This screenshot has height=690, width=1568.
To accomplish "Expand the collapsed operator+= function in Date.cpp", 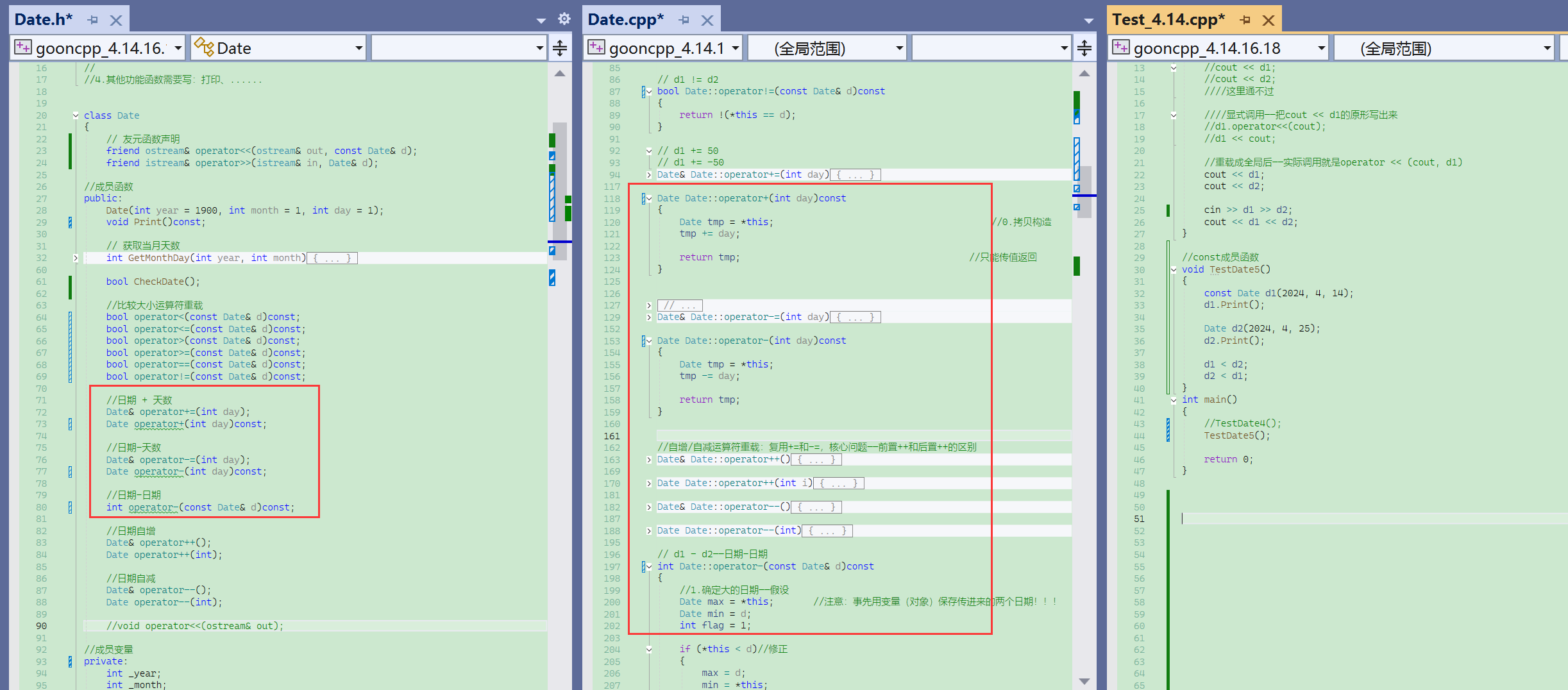I will pos(649,174).
